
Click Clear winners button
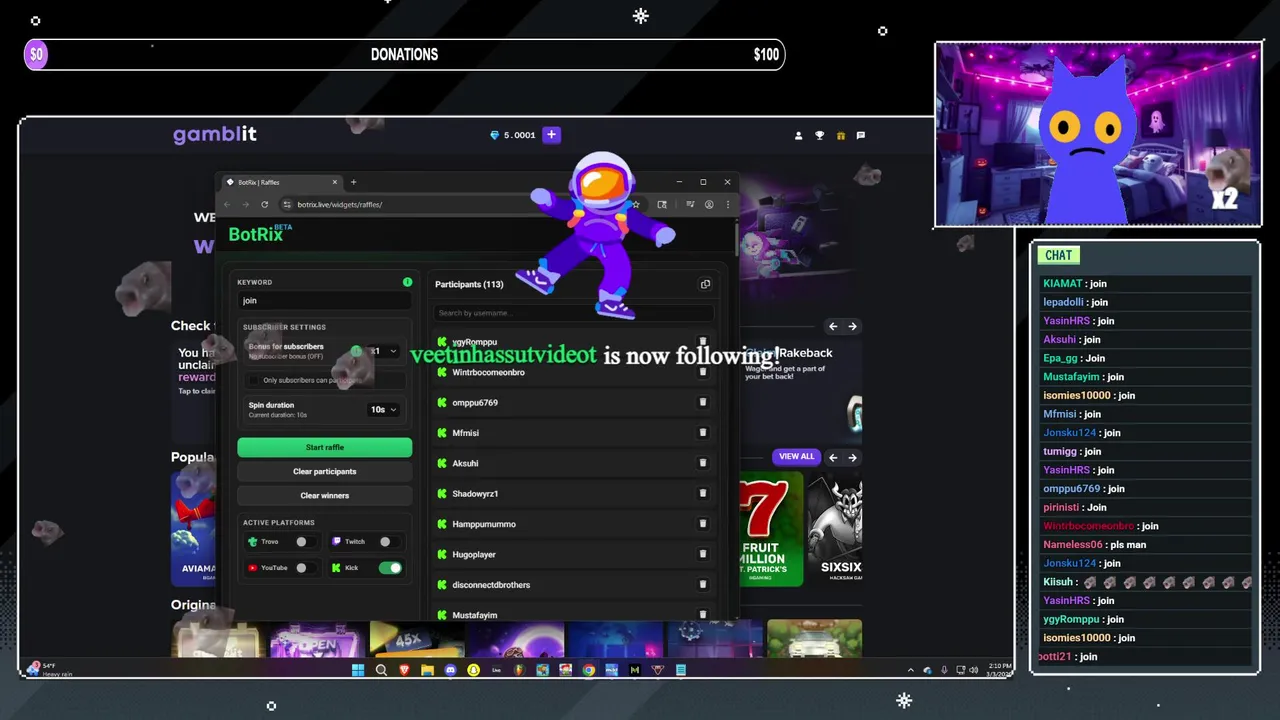(325, 495)
